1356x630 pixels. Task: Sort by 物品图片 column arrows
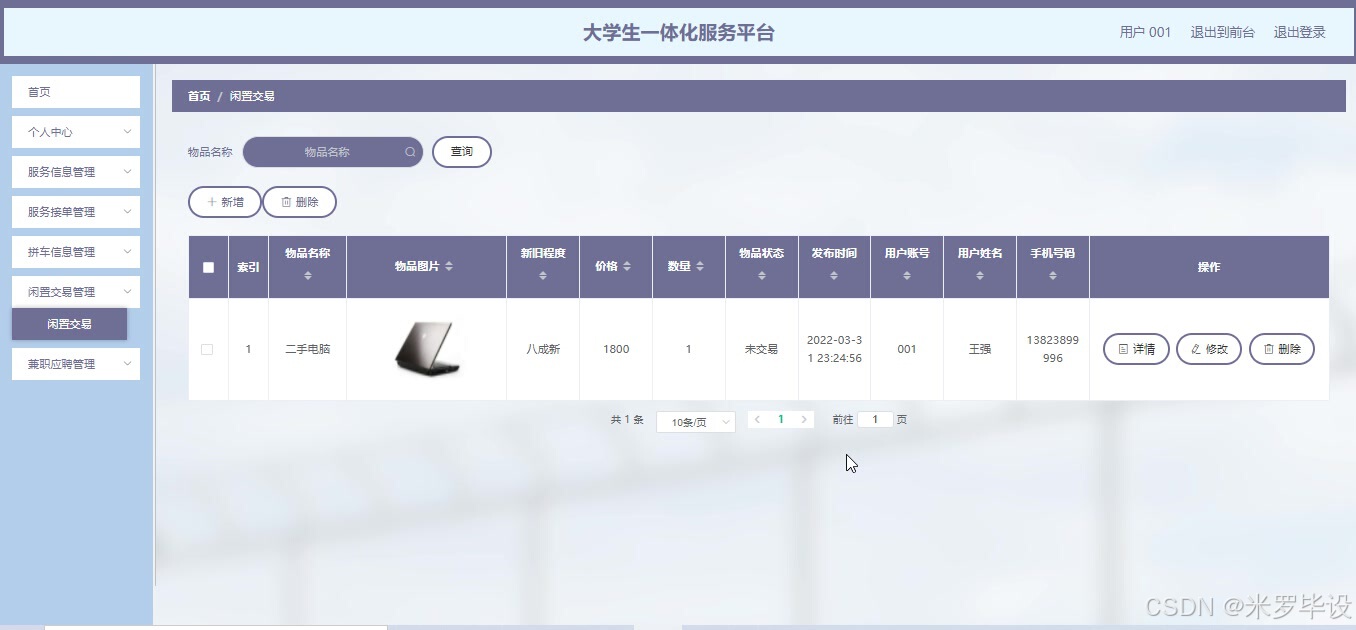pyautogui.click(x=449, y=266)
